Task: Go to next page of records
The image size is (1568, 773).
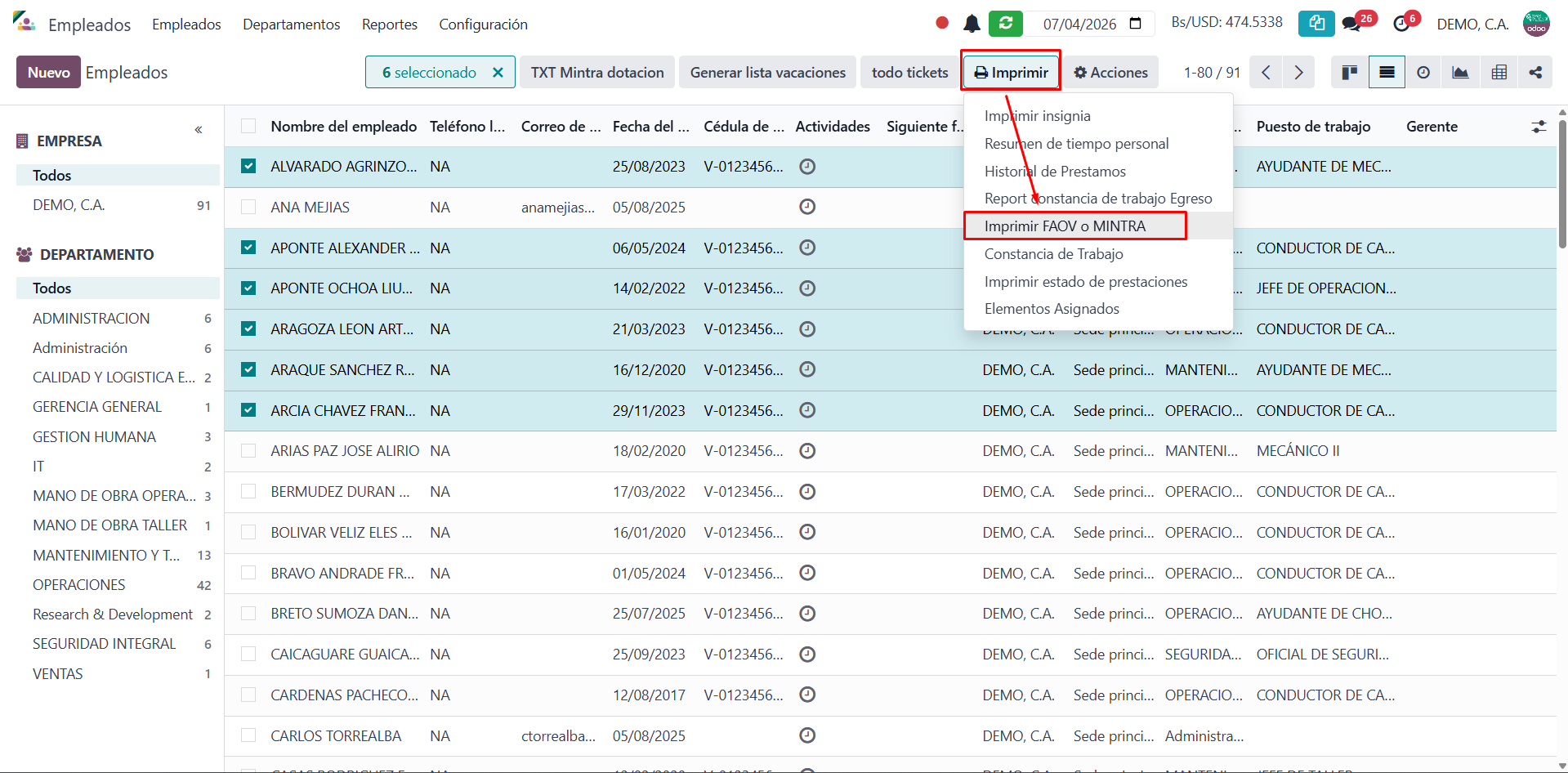Action: pyautogui.click(x=1298, y=73)
